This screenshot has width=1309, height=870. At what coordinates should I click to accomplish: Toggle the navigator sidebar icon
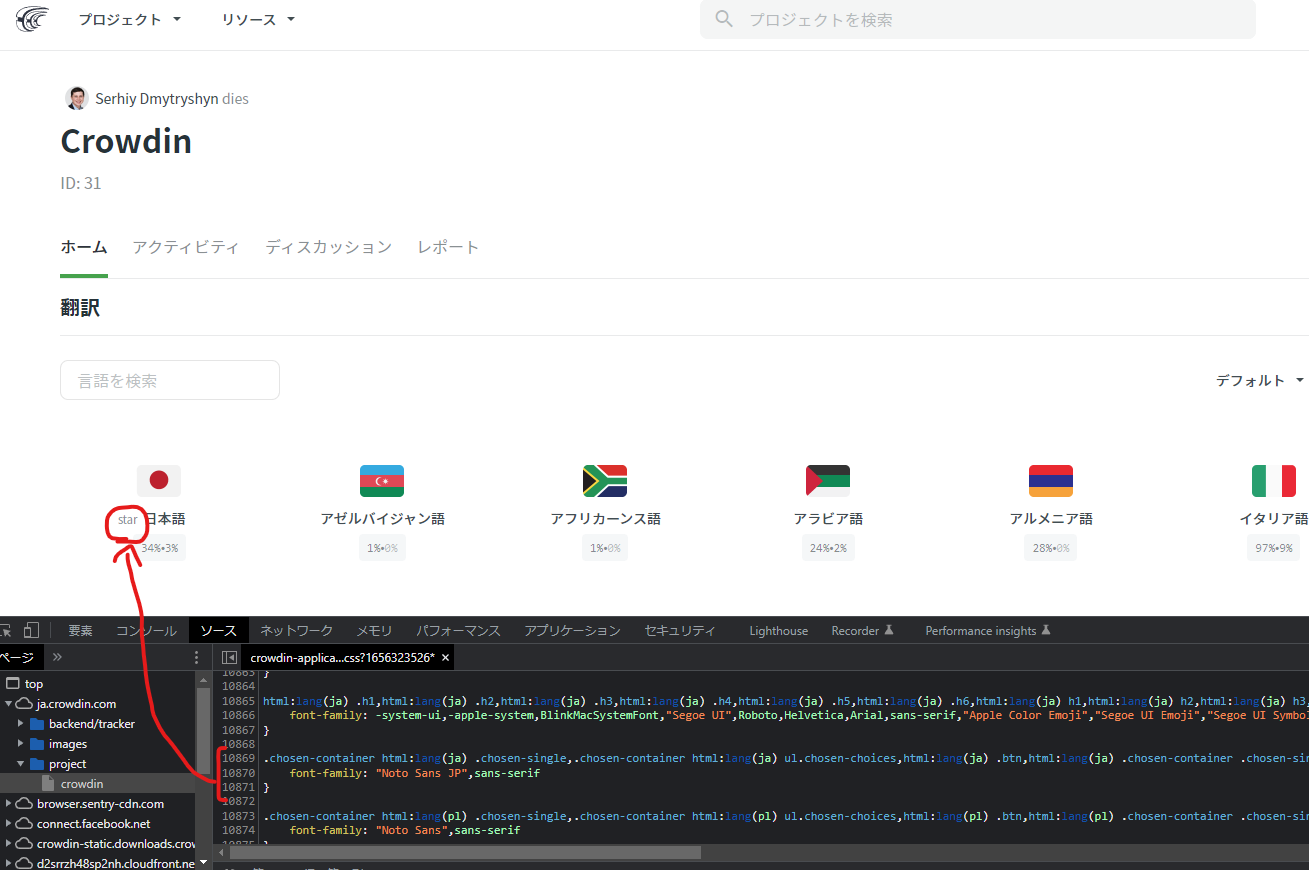click(229, 657)
